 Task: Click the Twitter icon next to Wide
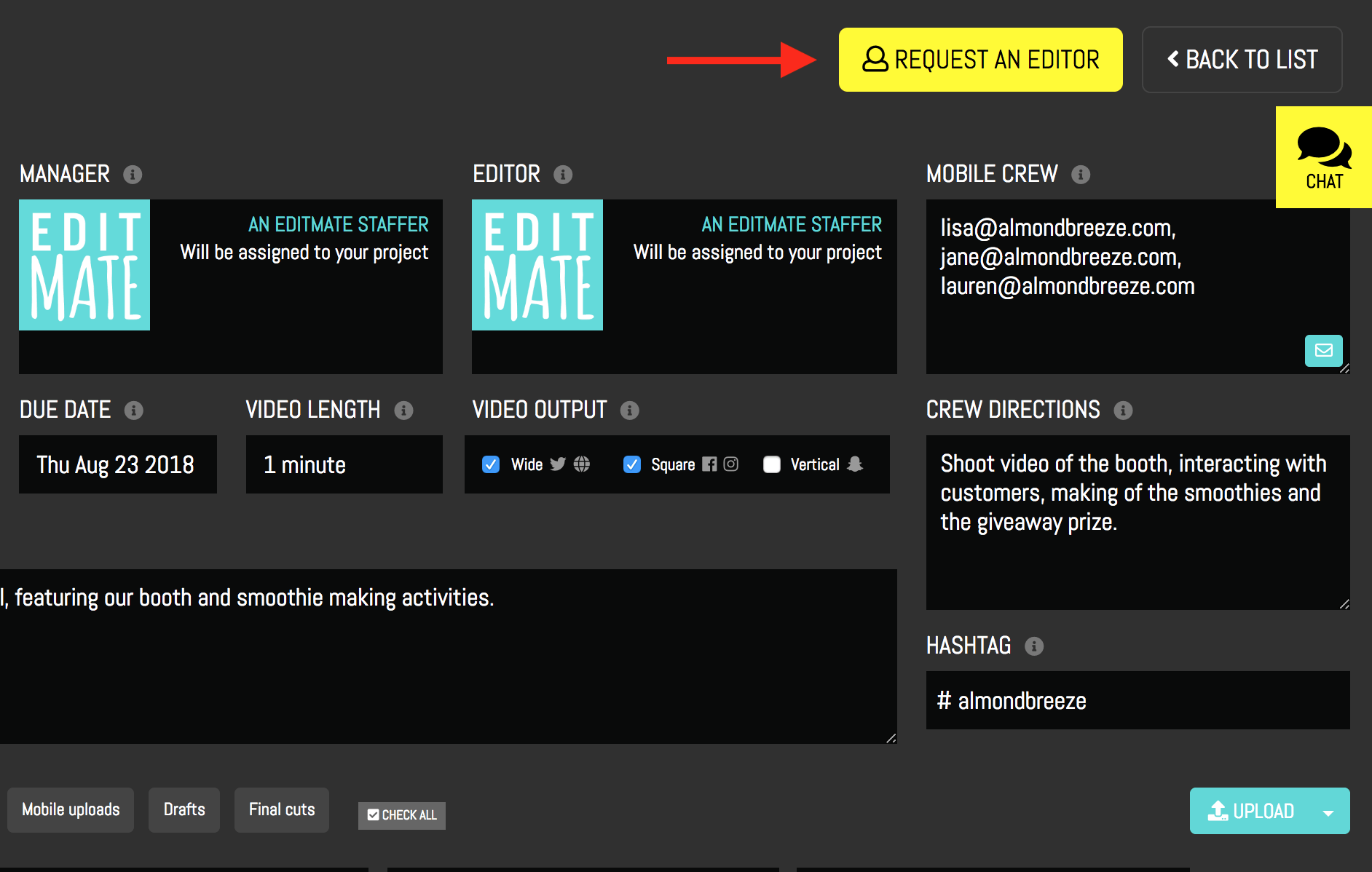click(558, 464)
